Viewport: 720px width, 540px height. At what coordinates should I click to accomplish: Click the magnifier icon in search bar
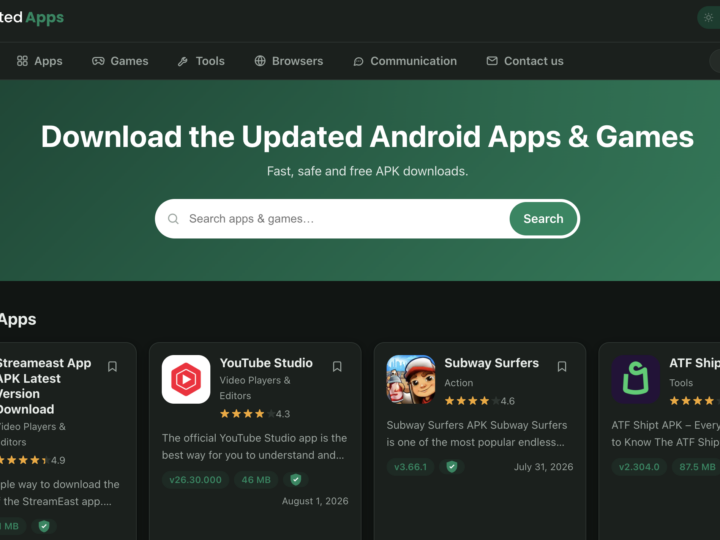click(173, 219)
